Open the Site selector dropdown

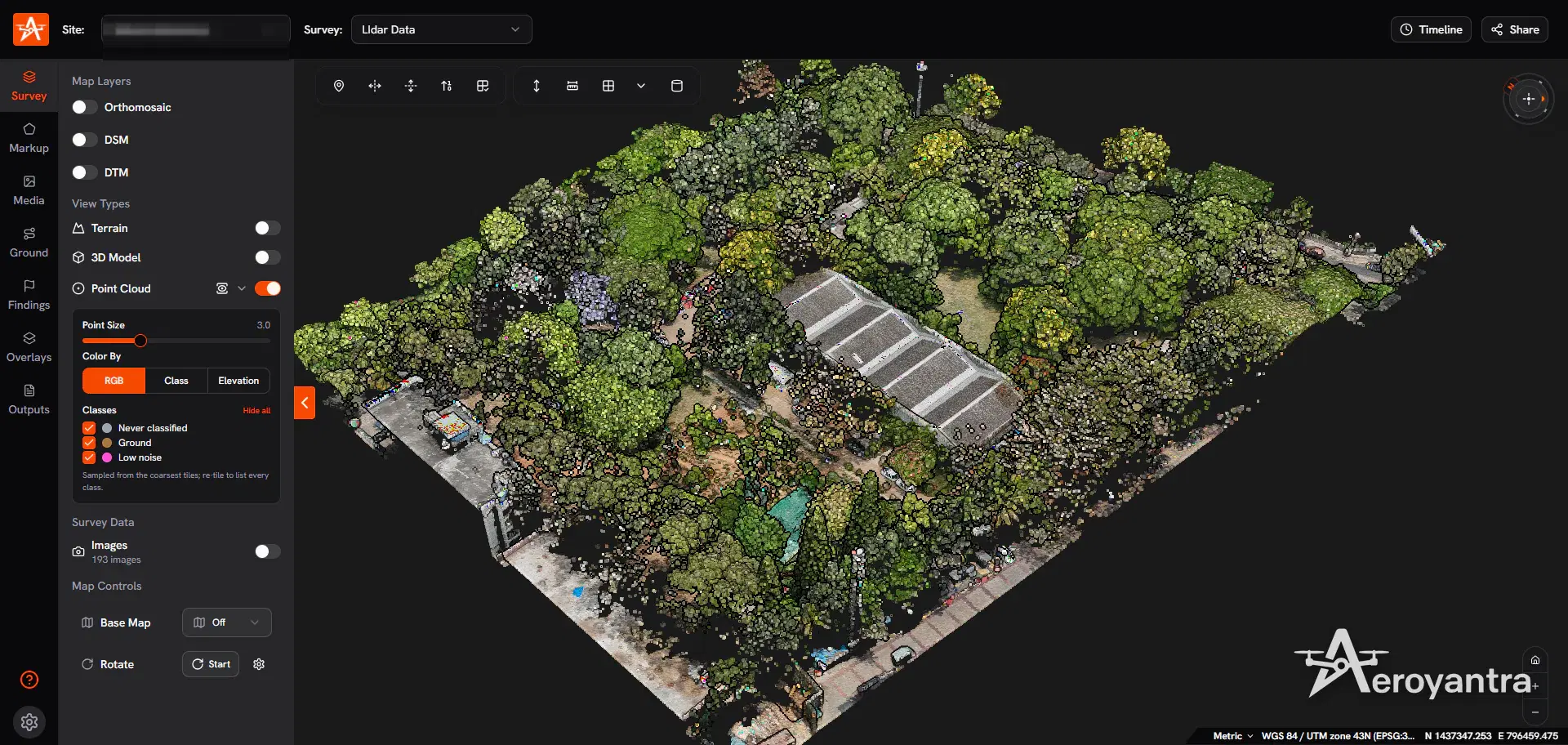(196, 29)
